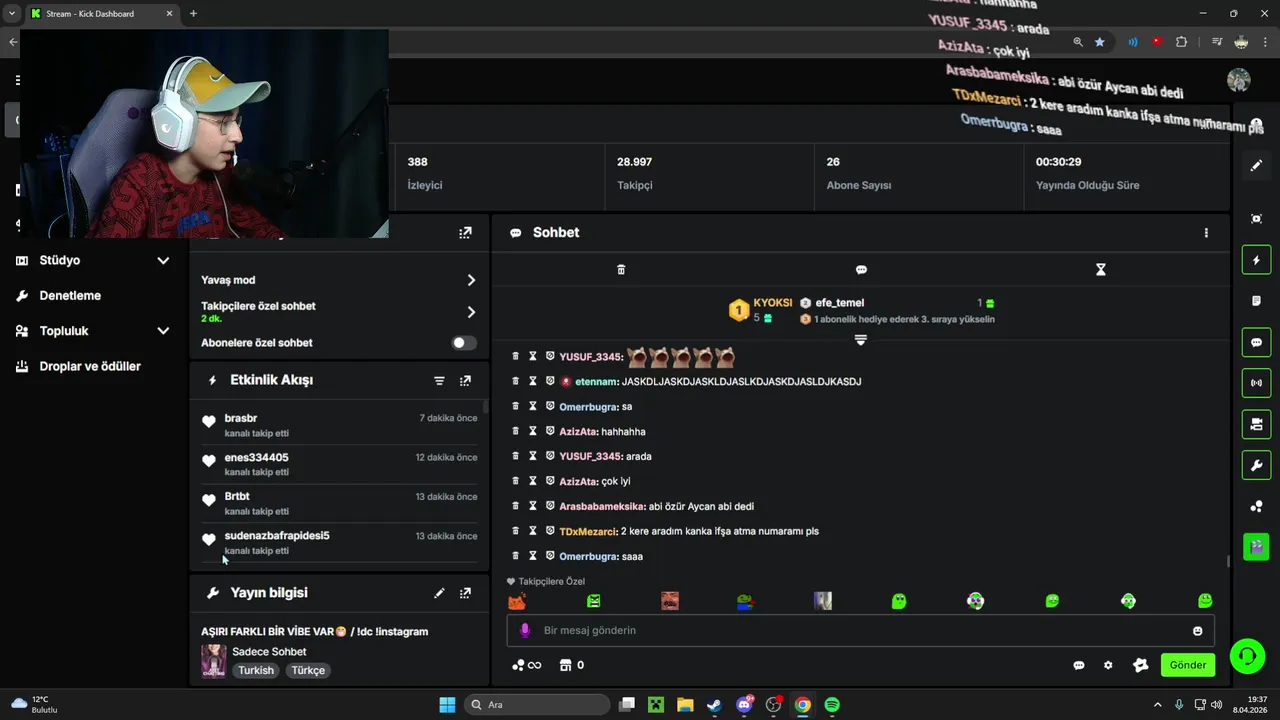The height and width of the screenshot is (720, 1280).
Task: Click the Gönder send button
Action: (x=1188, y=665)
